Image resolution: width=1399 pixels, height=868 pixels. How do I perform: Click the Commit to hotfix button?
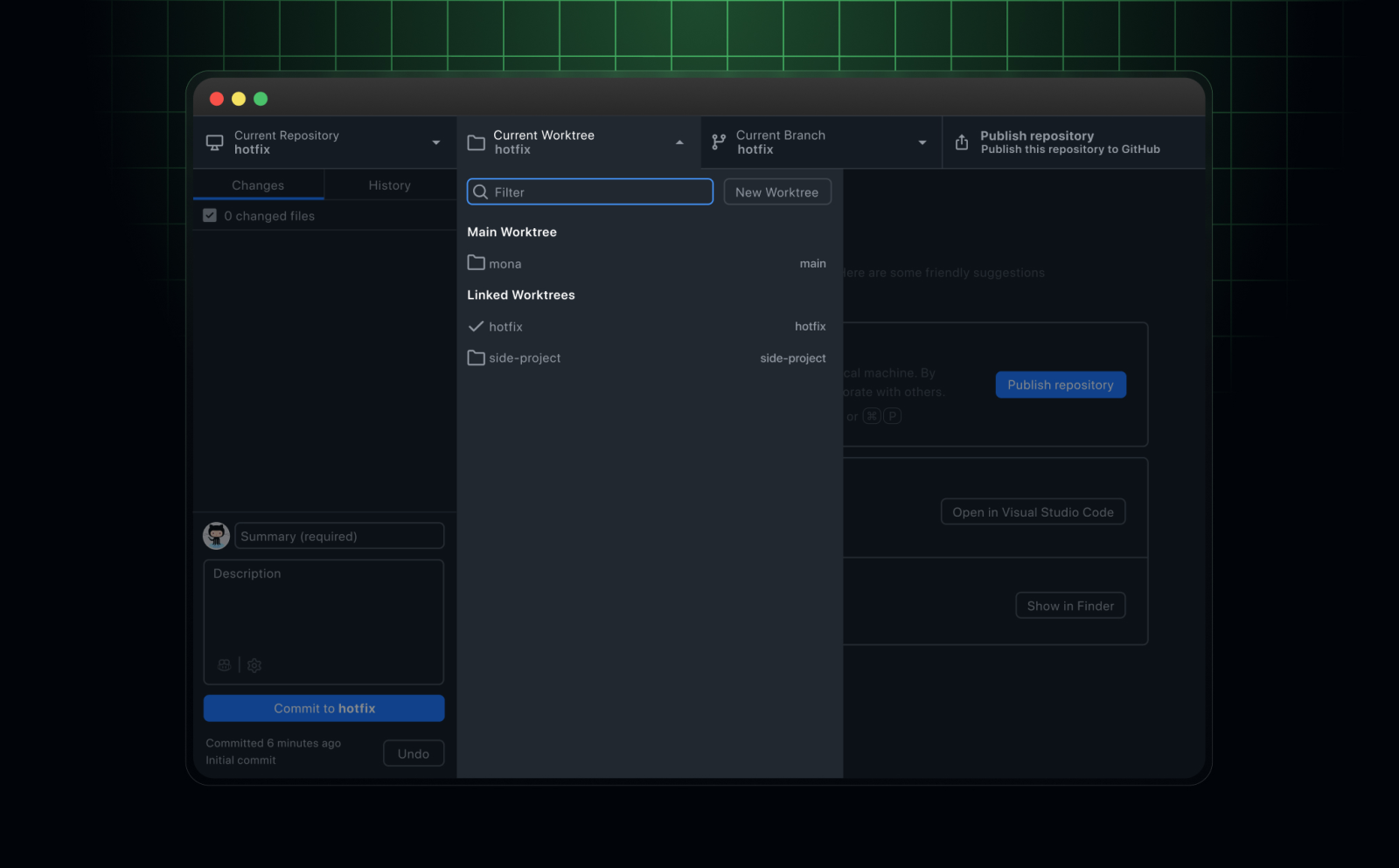pos(324,708)
